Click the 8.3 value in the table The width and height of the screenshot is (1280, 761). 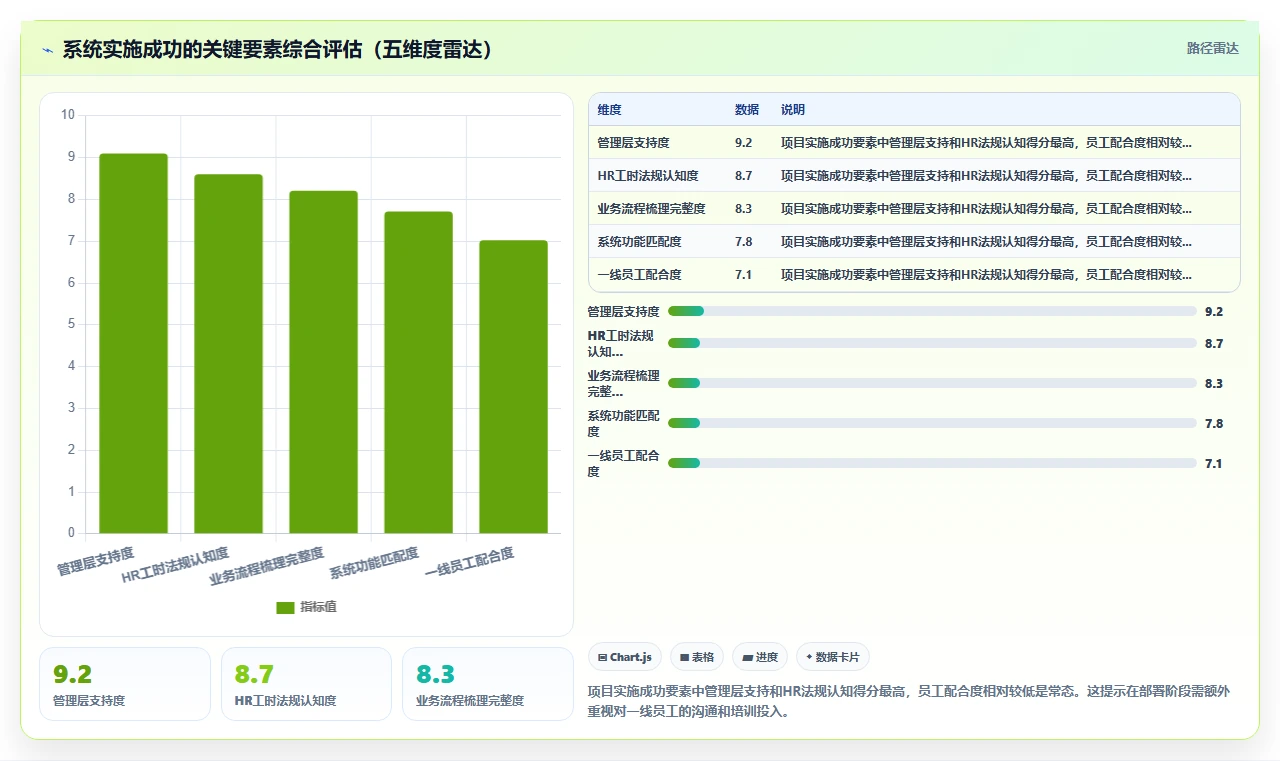click(743, 209)
